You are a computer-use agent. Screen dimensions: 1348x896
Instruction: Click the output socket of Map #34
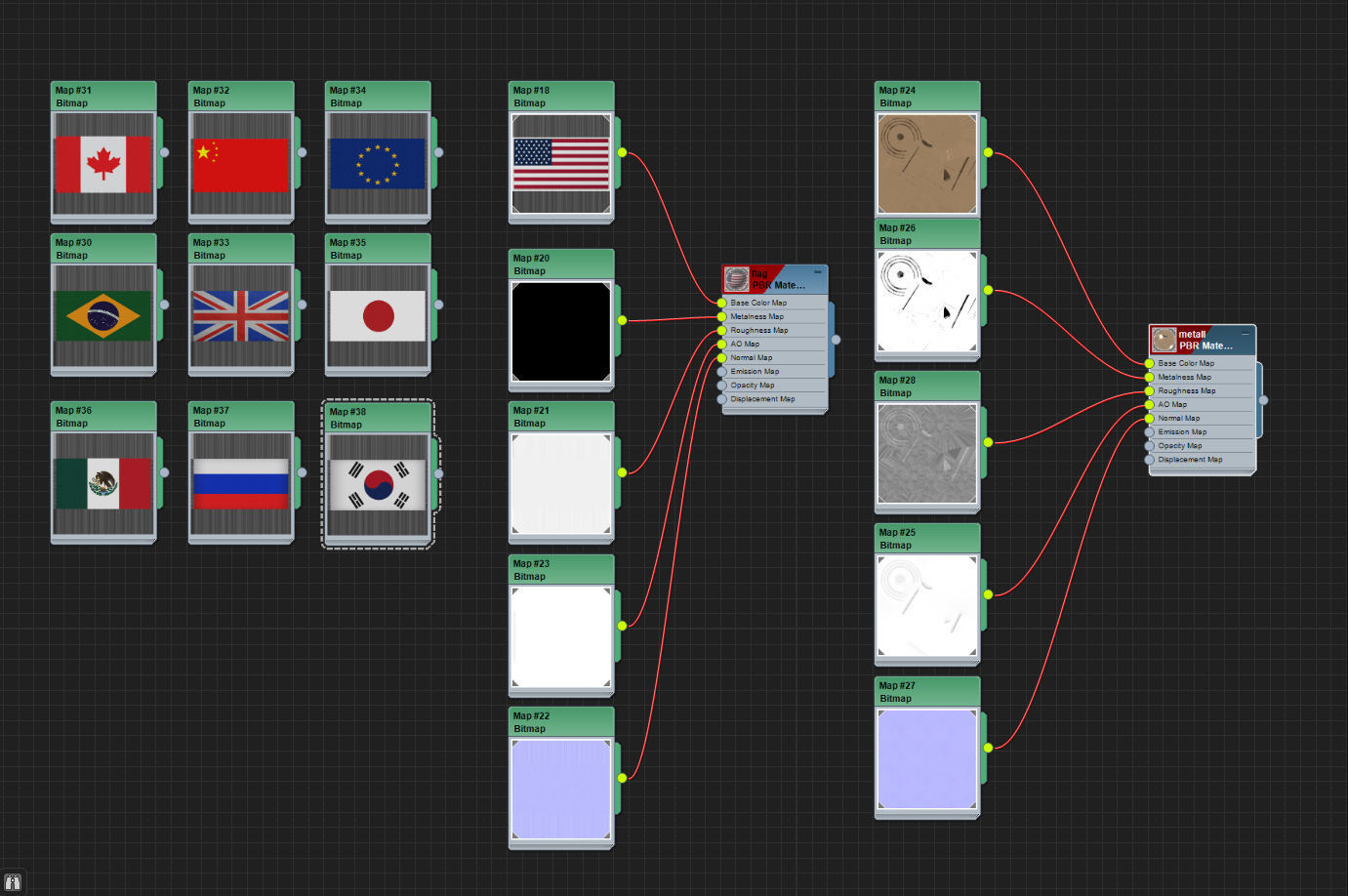tap(438, 152)
